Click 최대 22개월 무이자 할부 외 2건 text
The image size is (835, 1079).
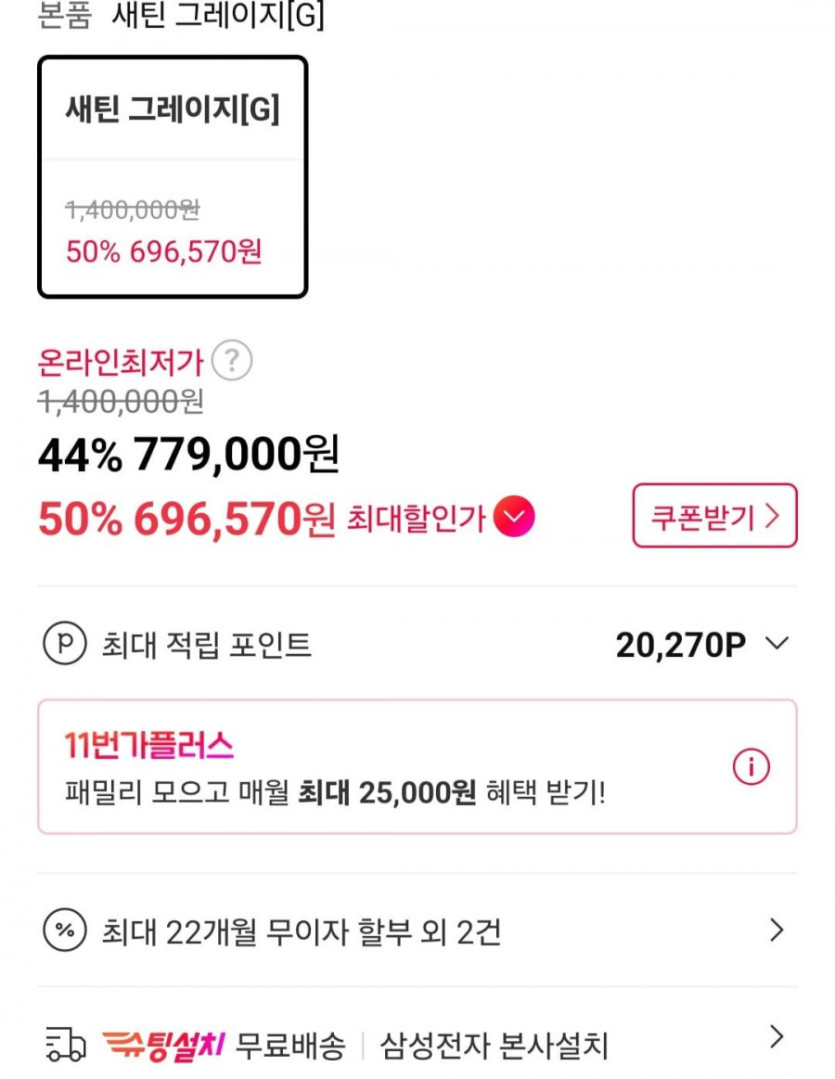(301, 932)
